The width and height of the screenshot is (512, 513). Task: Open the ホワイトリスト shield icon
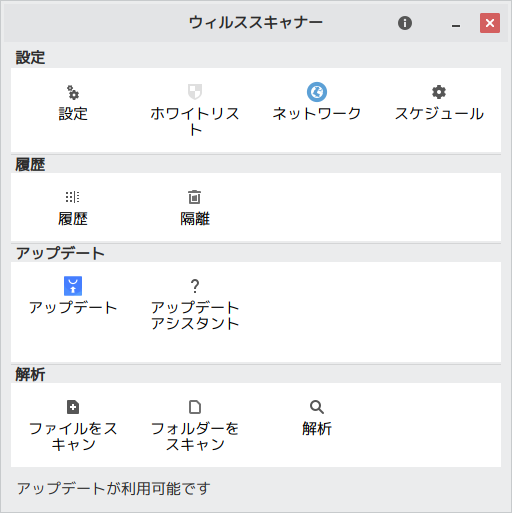(195, 92)
